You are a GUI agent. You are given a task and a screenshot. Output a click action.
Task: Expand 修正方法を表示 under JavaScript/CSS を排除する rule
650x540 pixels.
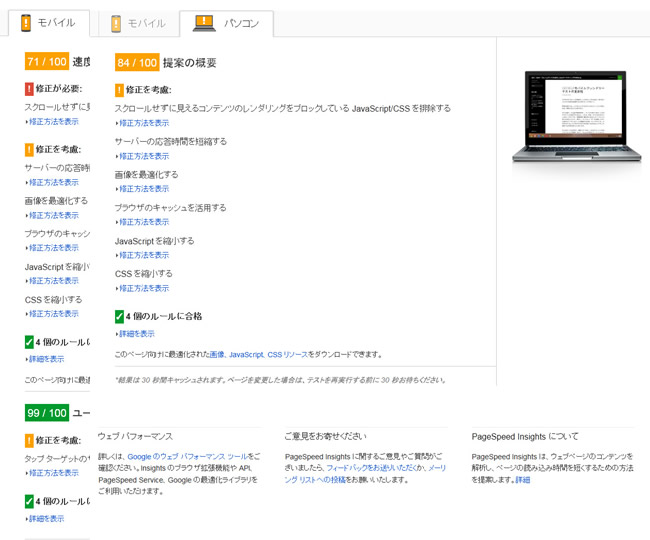pyautogui.click(x=143, y=123)
